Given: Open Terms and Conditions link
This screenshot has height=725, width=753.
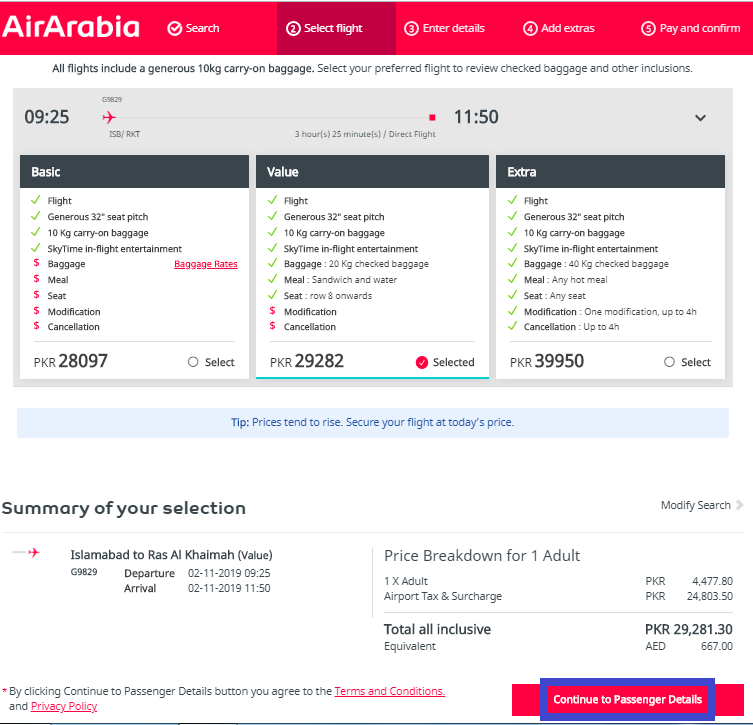Looking at the screenshot, I should [389, 691].
